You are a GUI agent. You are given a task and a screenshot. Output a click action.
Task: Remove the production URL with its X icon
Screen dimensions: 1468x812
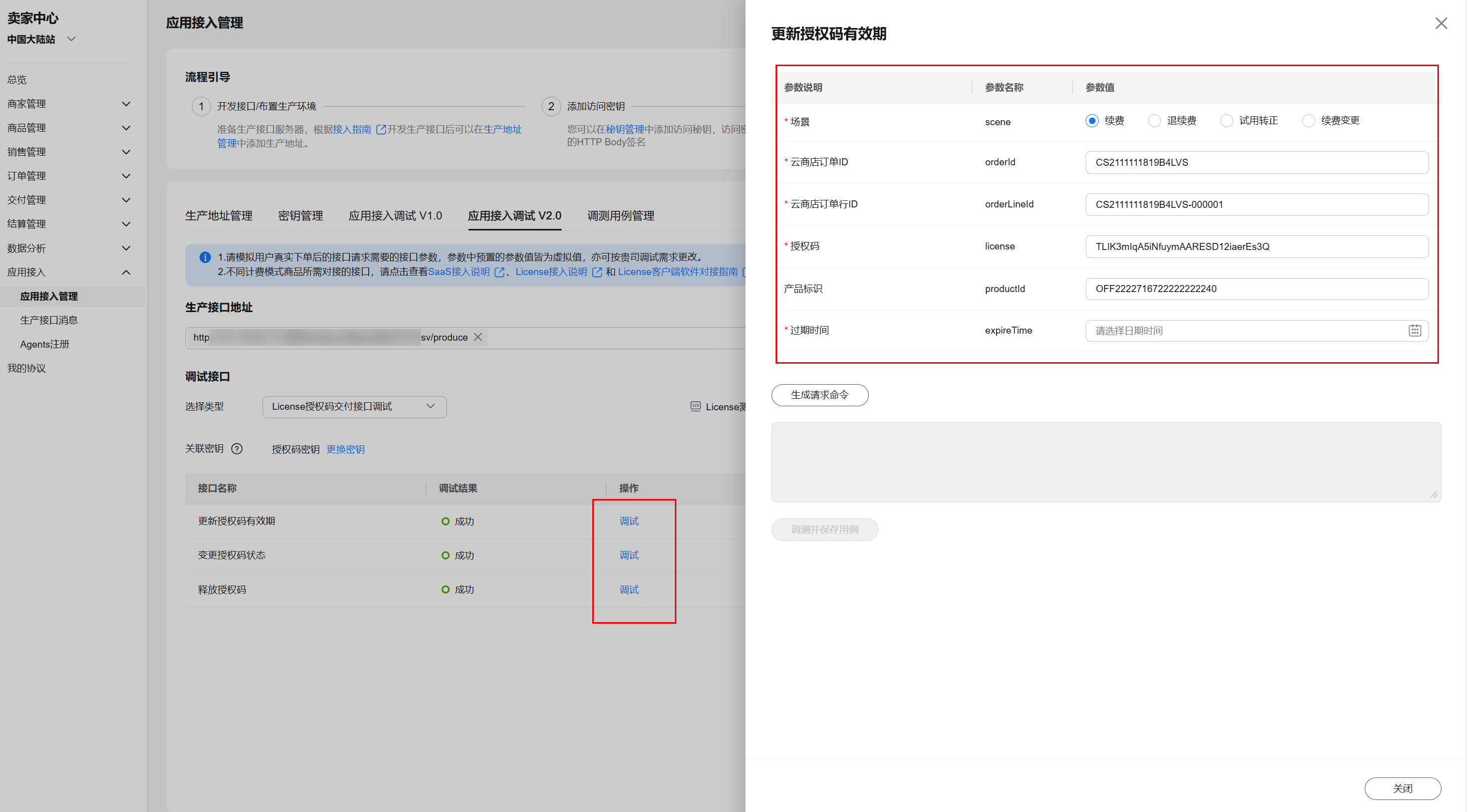[478, 337]
